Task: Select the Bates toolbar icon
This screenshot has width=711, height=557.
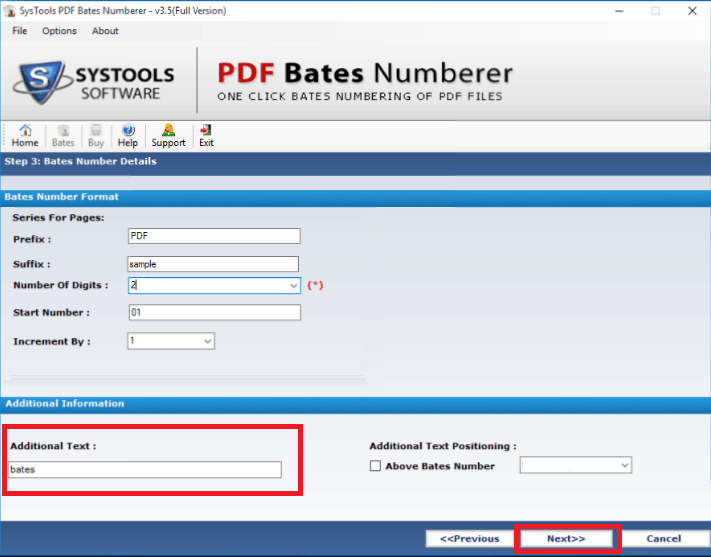Action: [x=63, y=136]
